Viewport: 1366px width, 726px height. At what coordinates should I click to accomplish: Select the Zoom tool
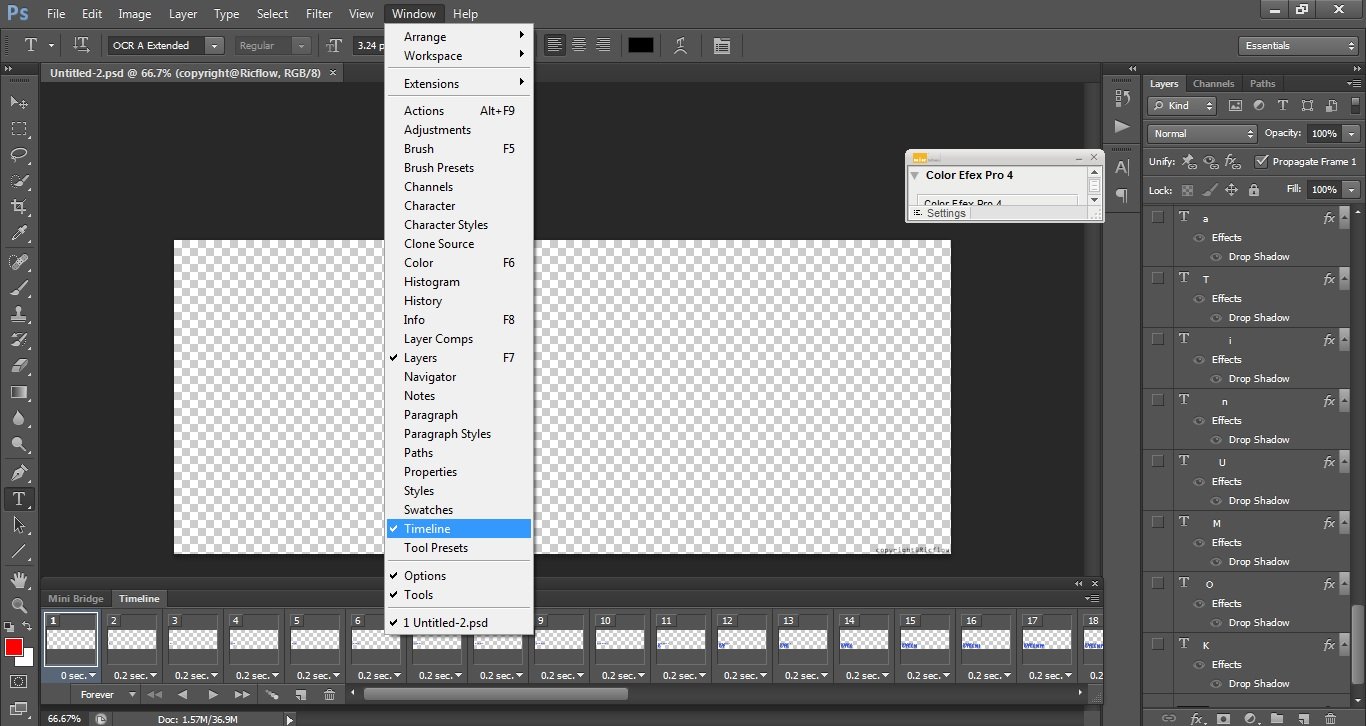point(19,605)
